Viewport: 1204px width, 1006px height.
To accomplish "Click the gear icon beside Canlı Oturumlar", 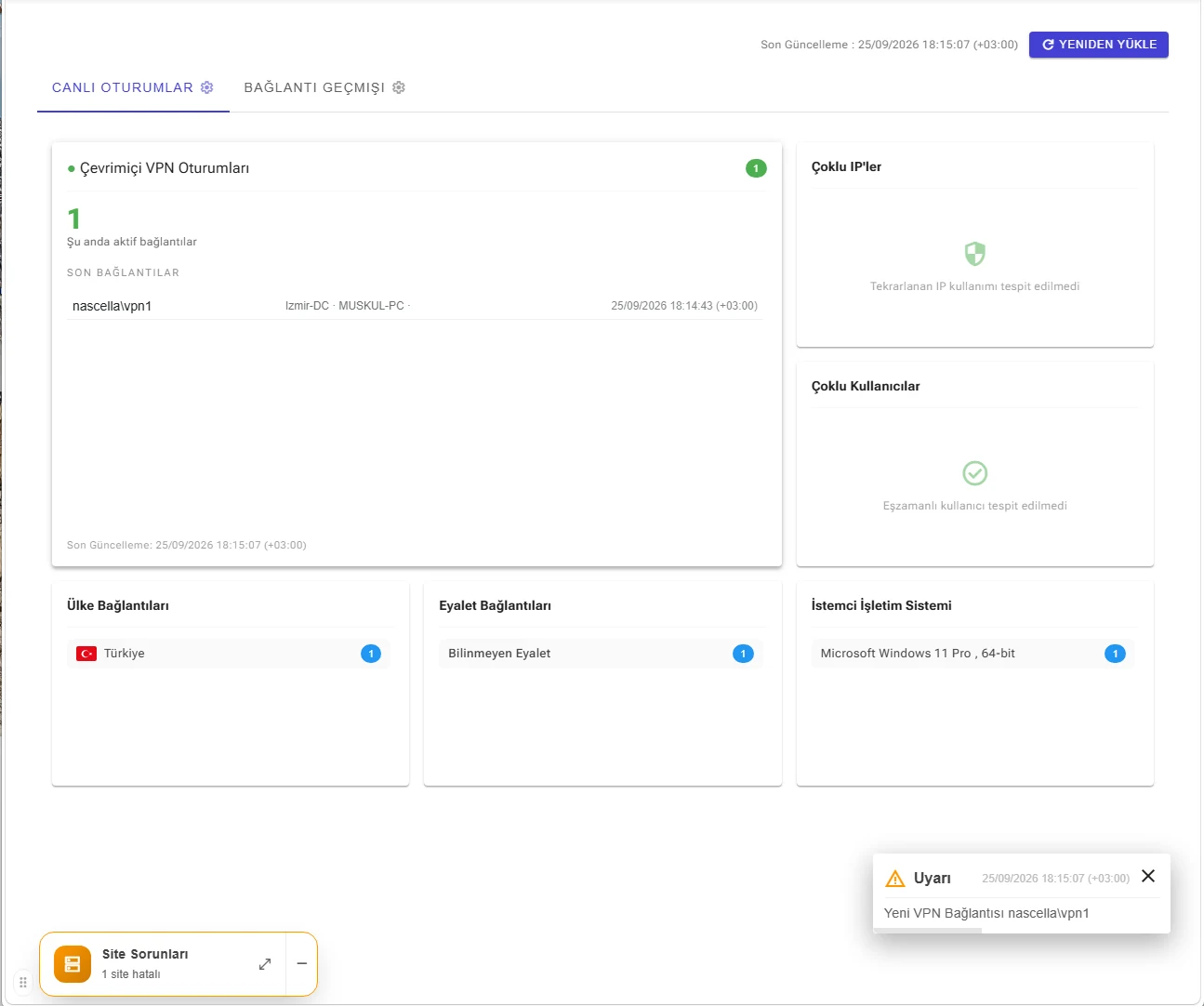I will click(x=207, y=87).
